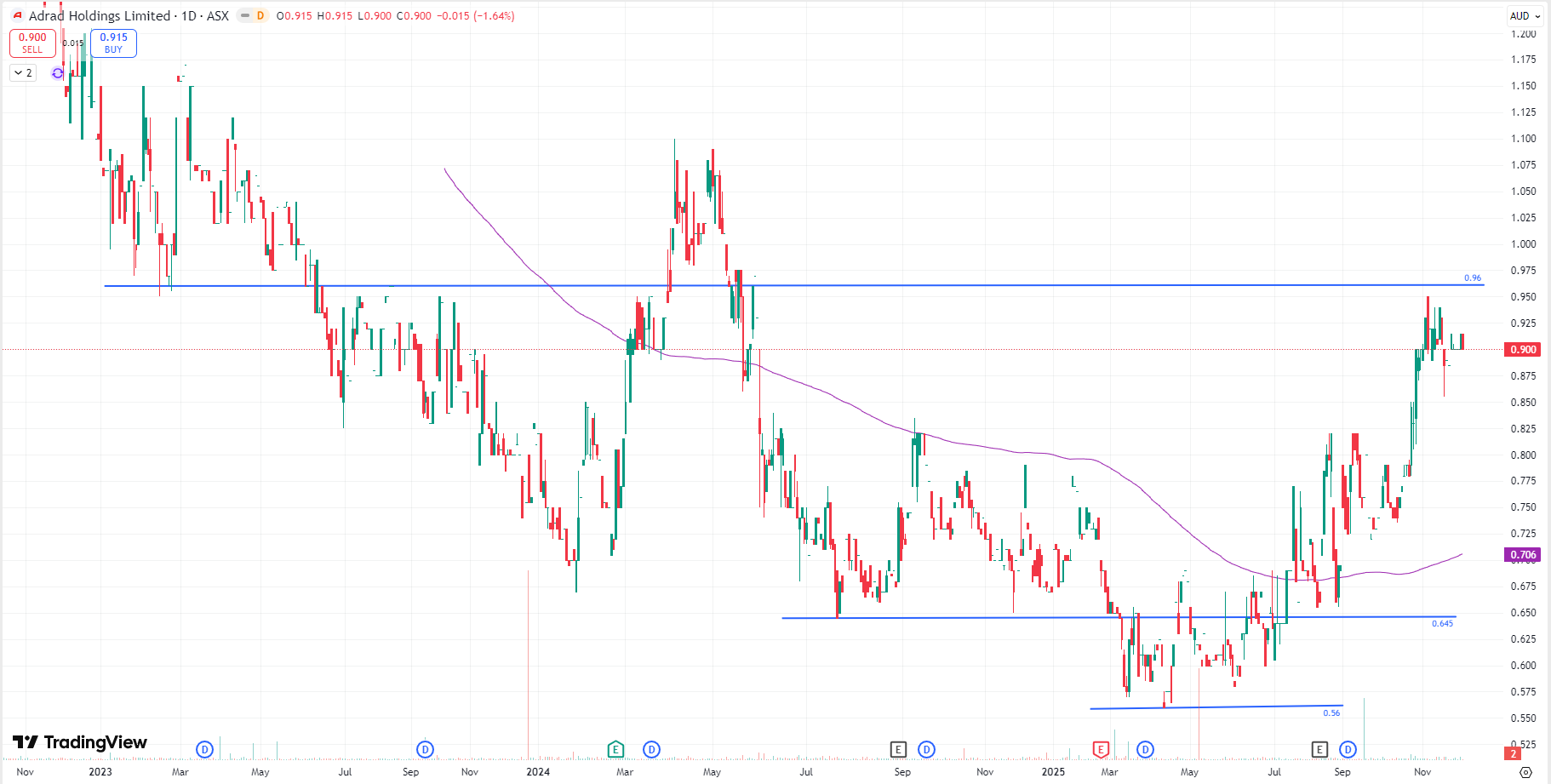Screen dimensions: 1551x784
Task: Expand the collapsed indicators legend showing 2
Action: (23, 73)
